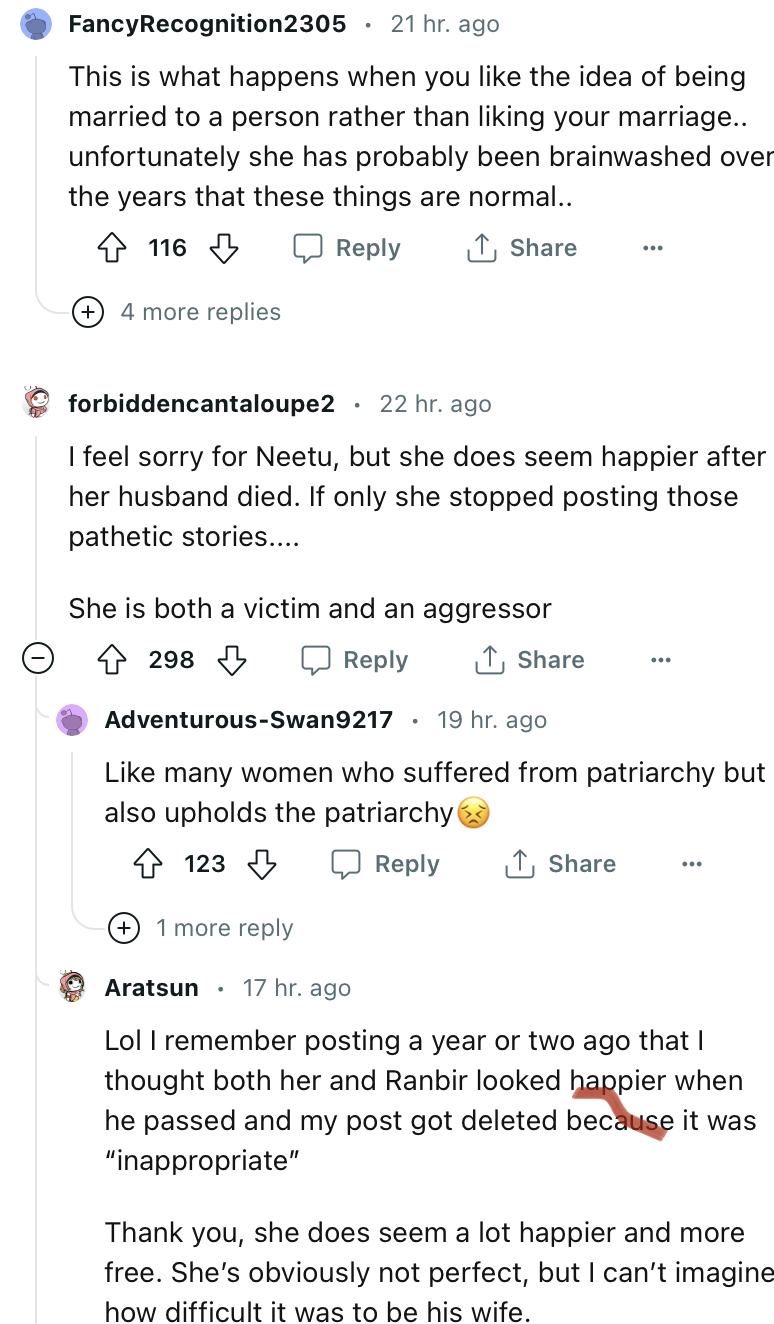Click Aratsun's avatar image

pos(73,986)
